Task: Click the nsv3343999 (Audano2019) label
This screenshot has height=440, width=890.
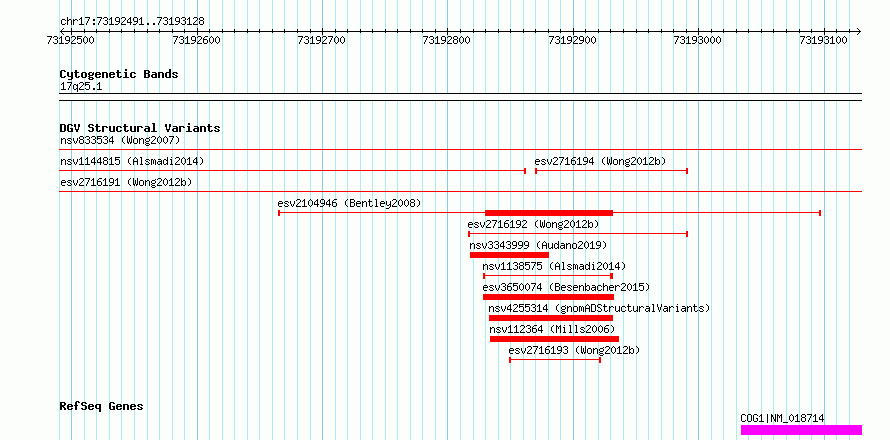Action: click(x=538, y=245)
